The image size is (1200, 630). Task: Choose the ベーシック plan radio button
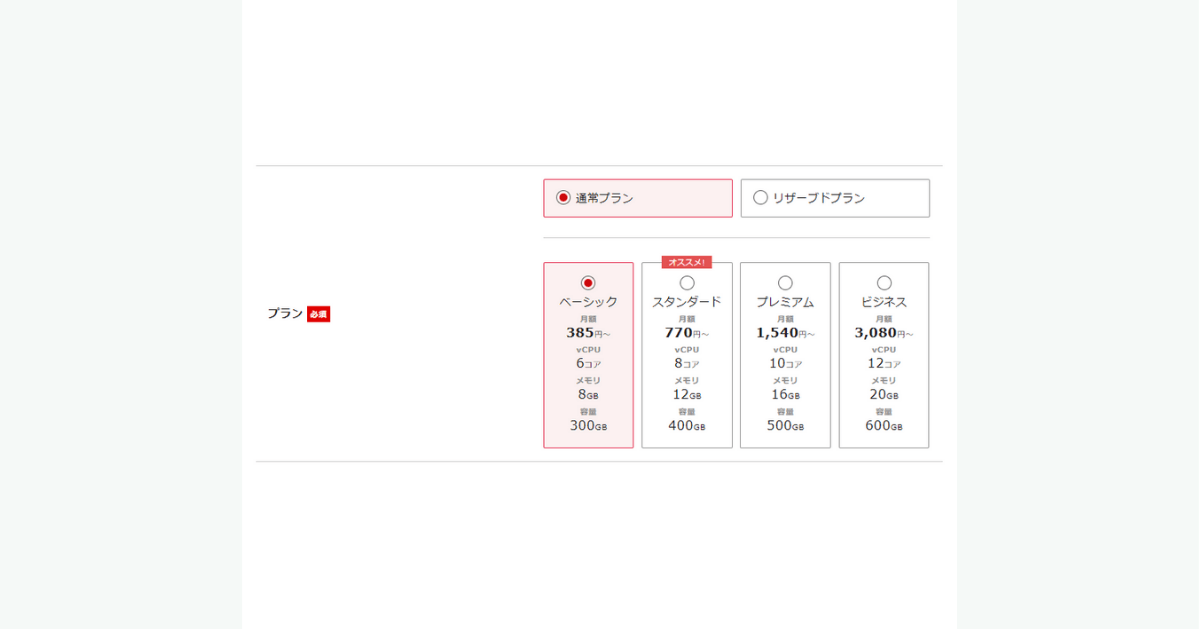pyautogui.click(x=588, y=283)
